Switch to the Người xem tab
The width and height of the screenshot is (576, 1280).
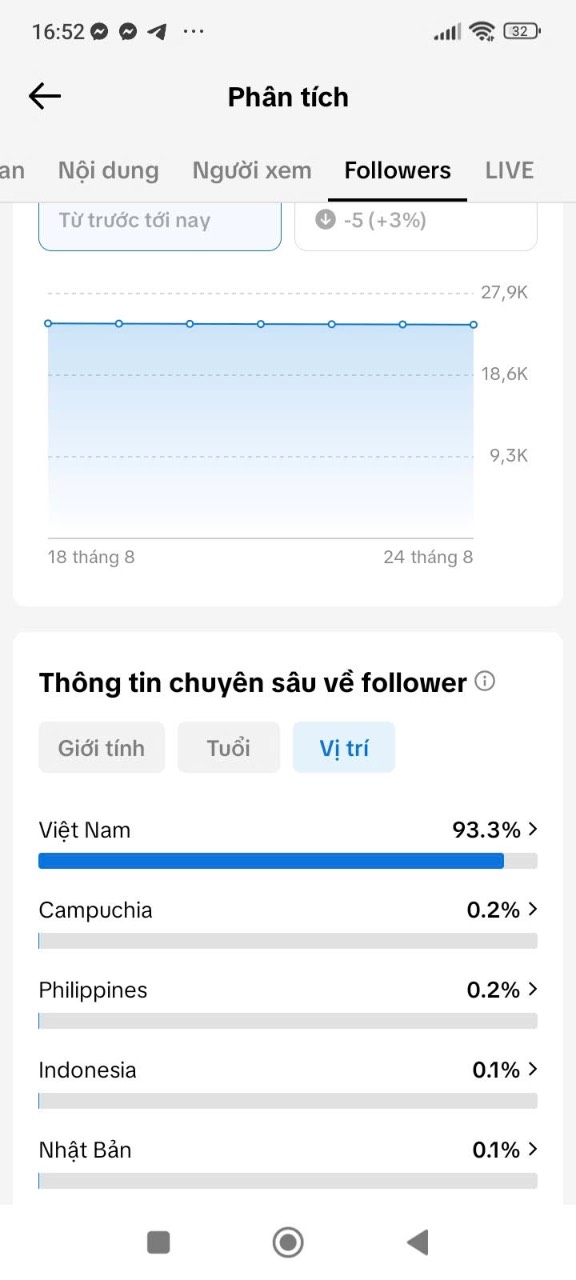point(252,170)
